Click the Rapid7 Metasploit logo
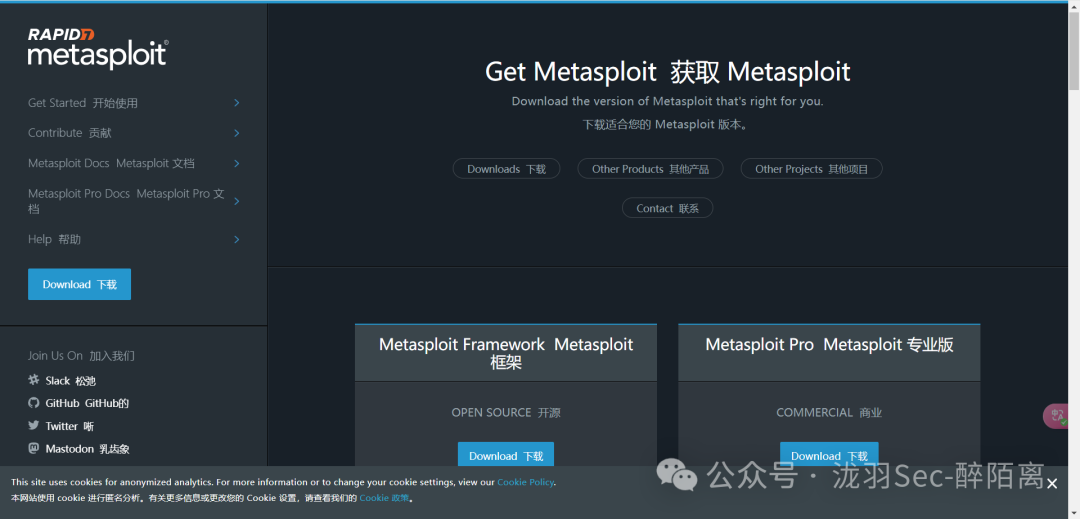This screenshot has width=1080, height=519. 98,49
